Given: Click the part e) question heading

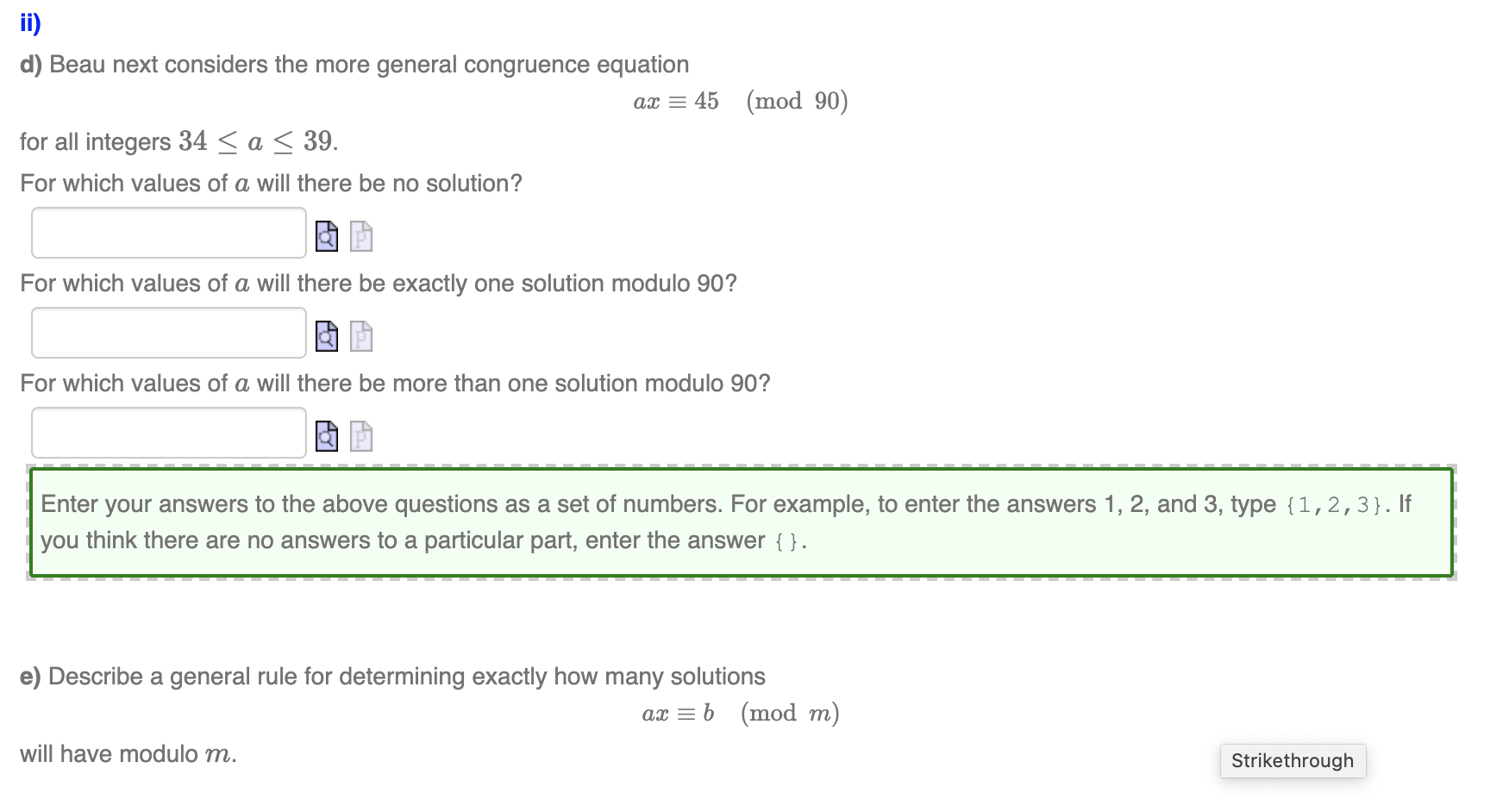Looking at the screenshot, I should click(393, 677).
